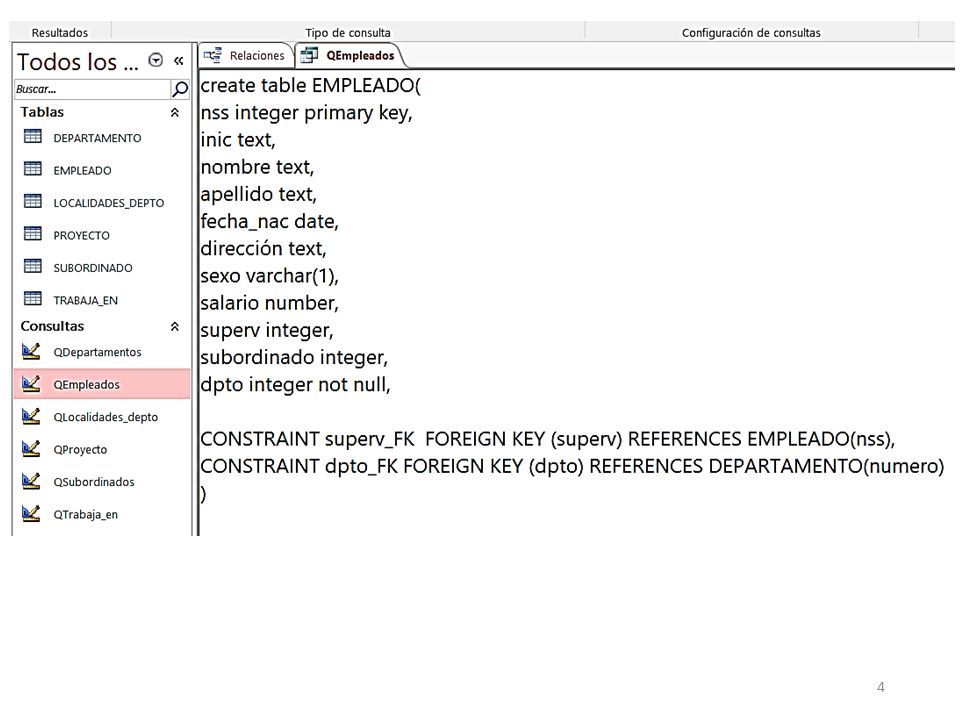Click the 'nss integer primary key,' line
This screenshot has width=960, height=720.
point(306,113)
